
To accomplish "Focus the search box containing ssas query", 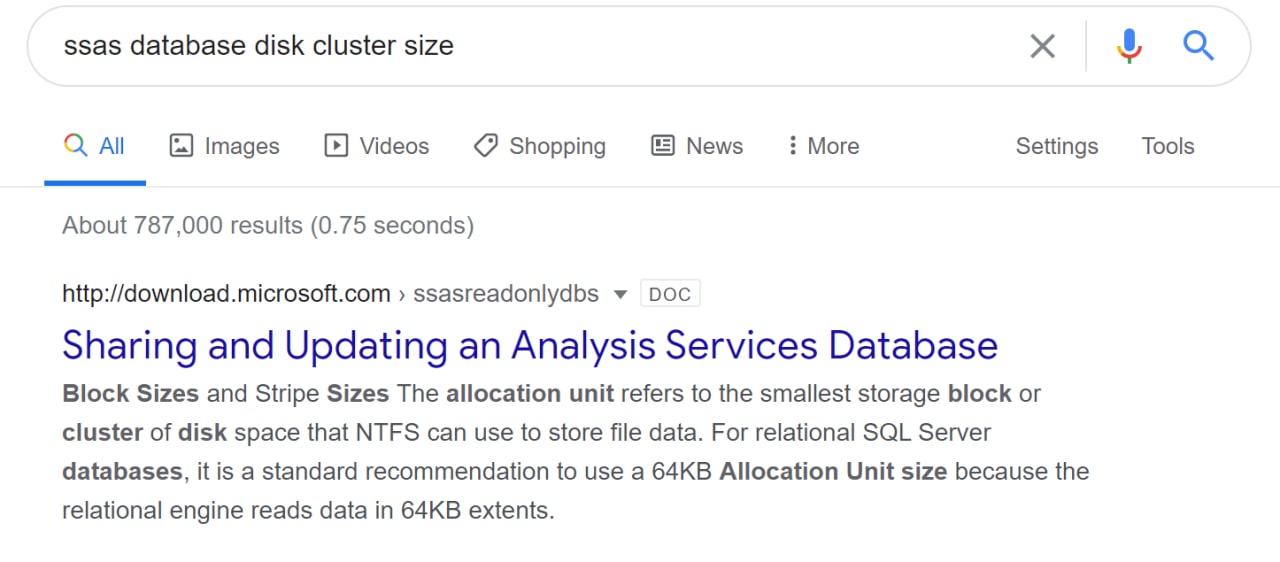I will [x=530, y=46].
